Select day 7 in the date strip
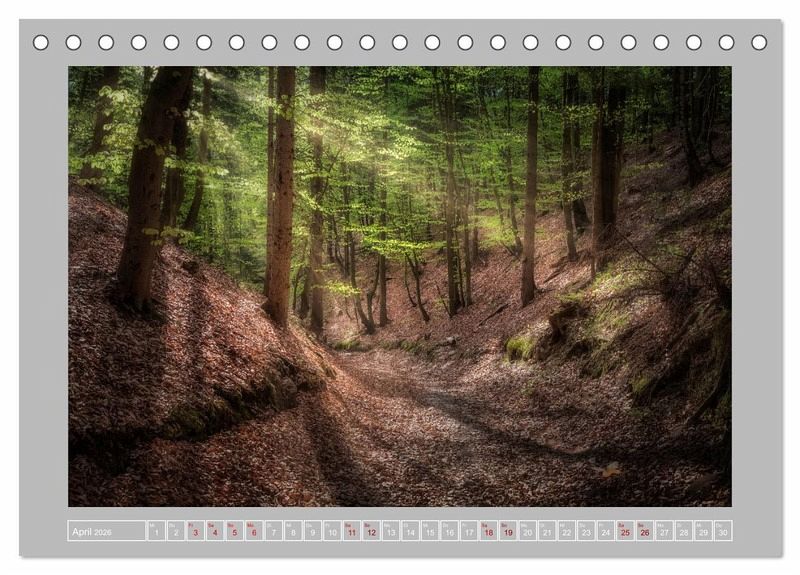 (273, 531)
